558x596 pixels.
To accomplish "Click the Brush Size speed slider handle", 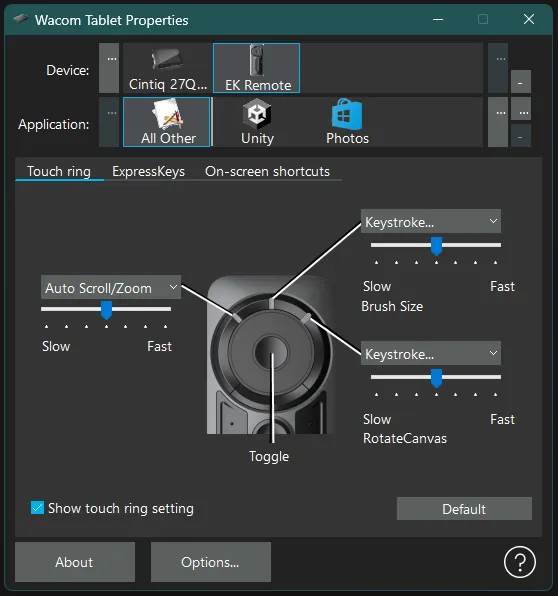I will (436, 246).
